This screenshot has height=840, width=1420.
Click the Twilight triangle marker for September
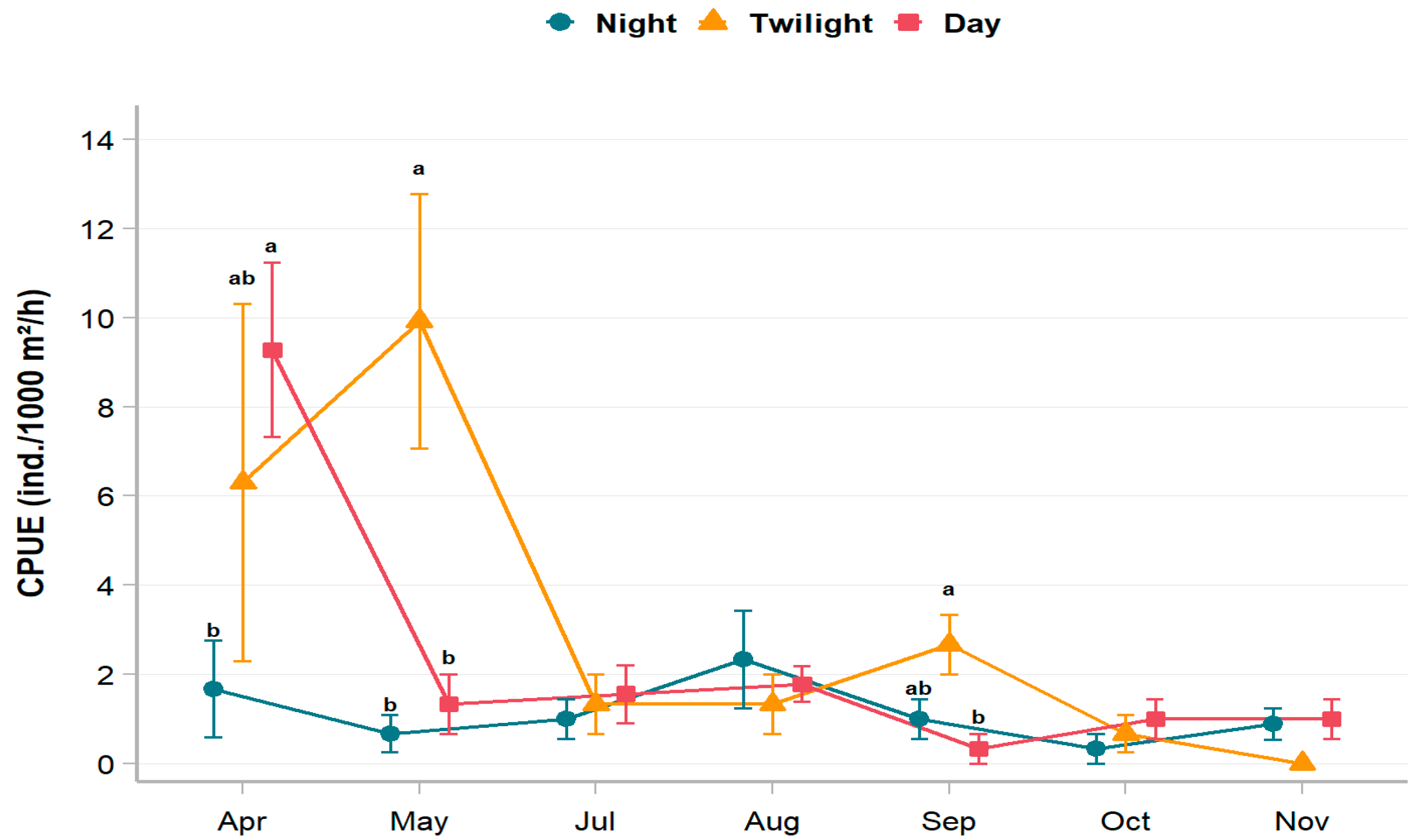click(949, 644)
